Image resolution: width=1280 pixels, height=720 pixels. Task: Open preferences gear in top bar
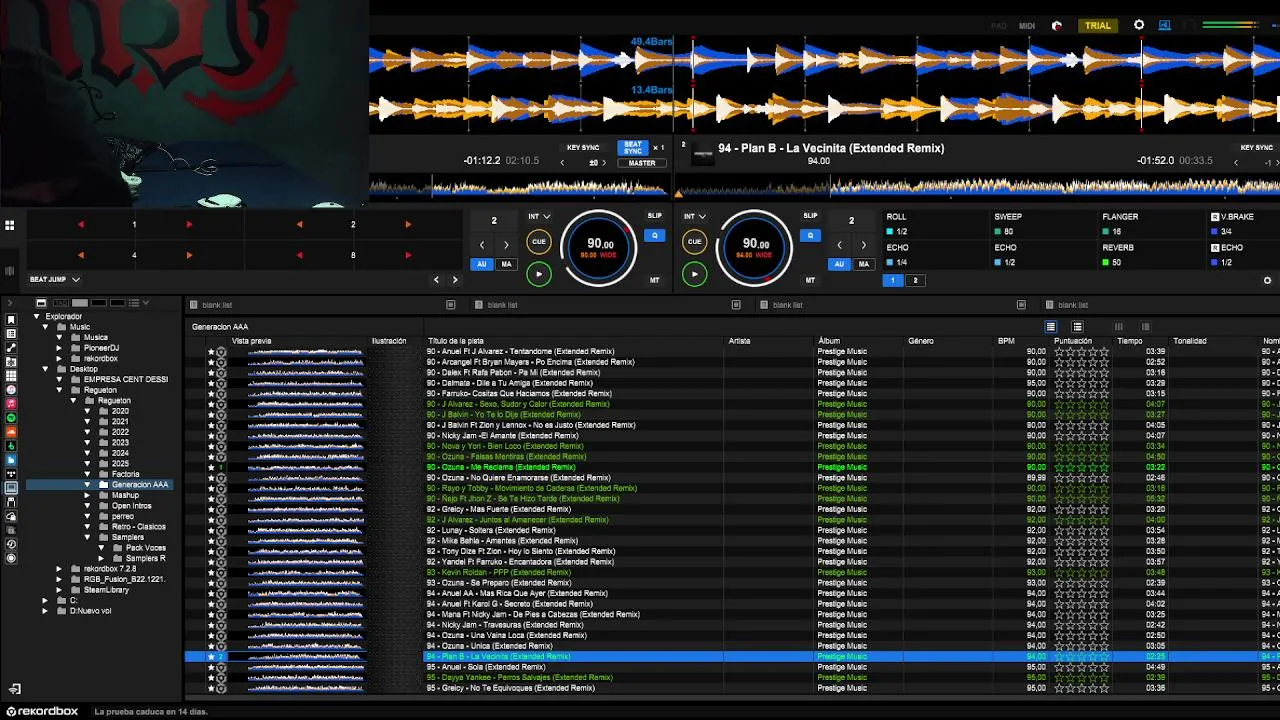click(x=1139, y=25)
